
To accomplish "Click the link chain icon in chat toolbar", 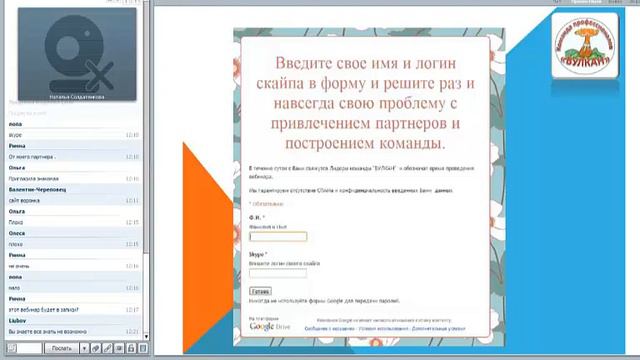I will pos(107,348).
